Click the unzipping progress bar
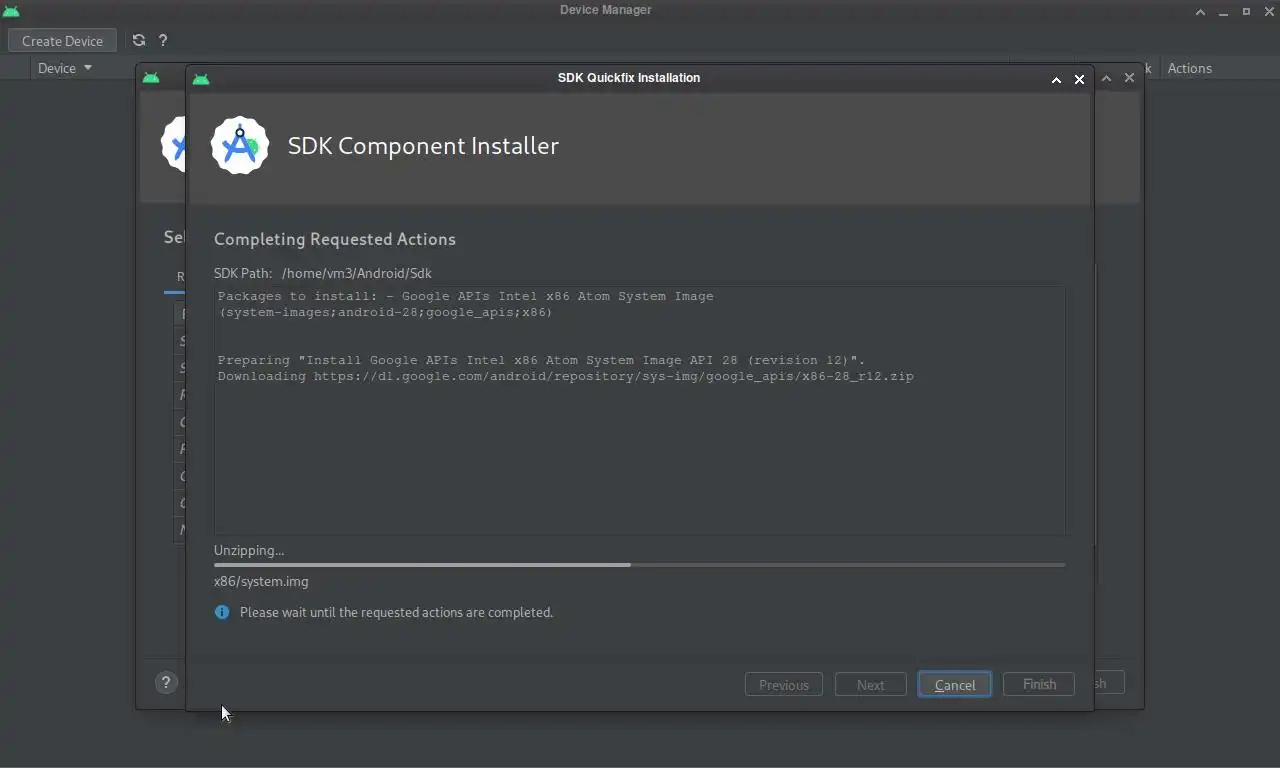 [640, 565]
